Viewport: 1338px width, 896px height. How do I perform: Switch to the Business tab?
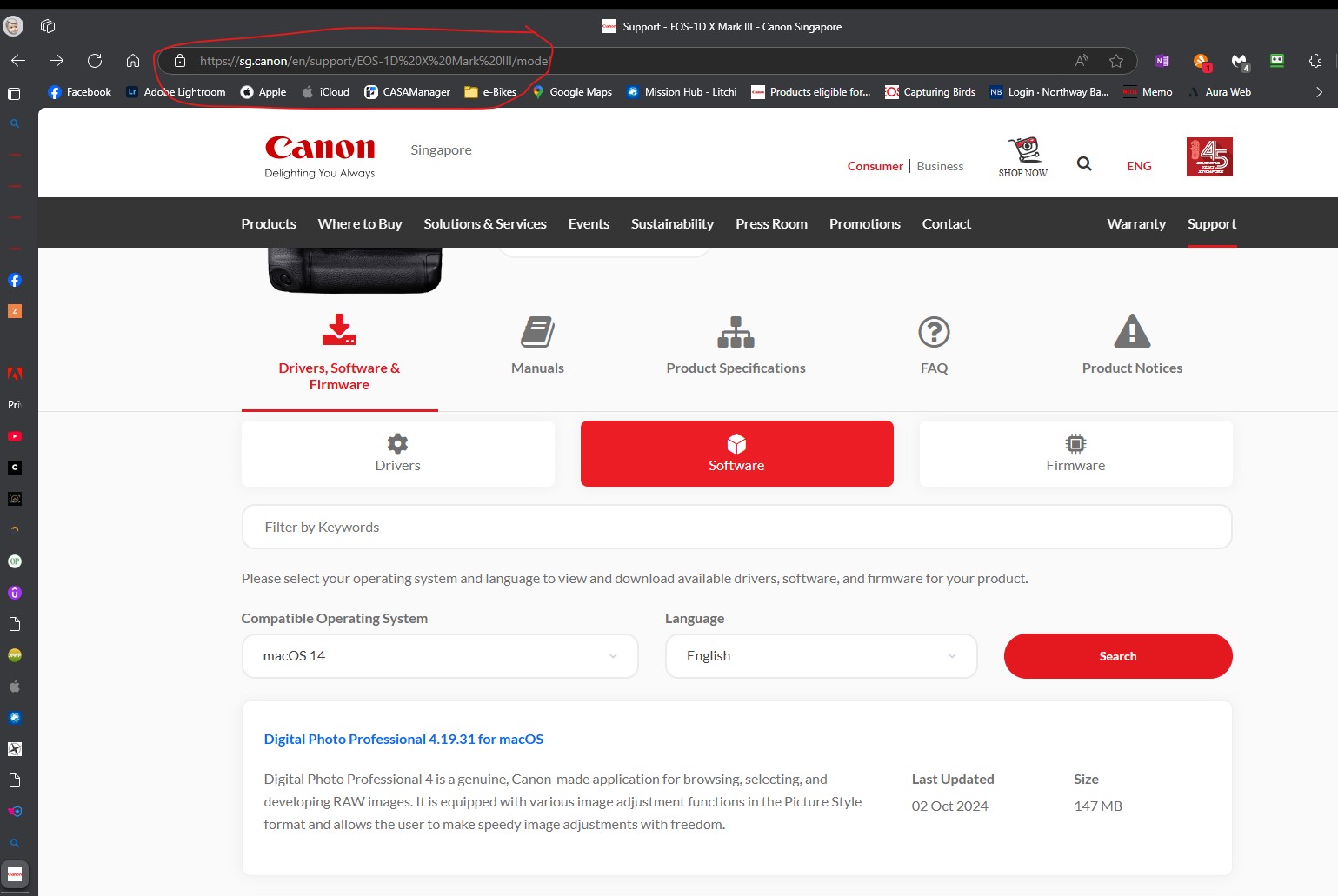940,165
